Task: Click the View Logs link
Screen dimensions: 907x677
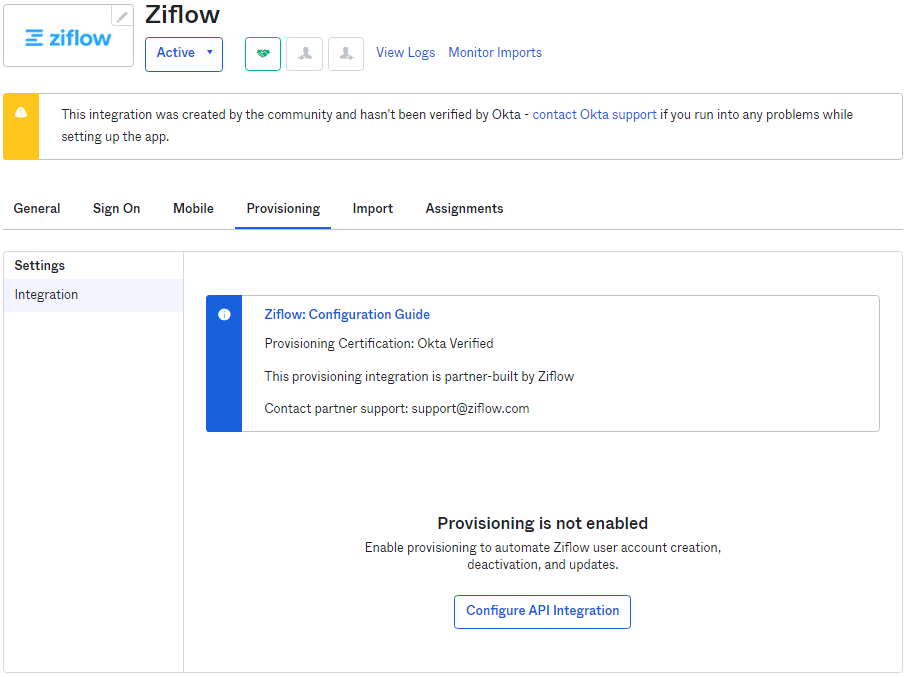Action: click(405, 53)
